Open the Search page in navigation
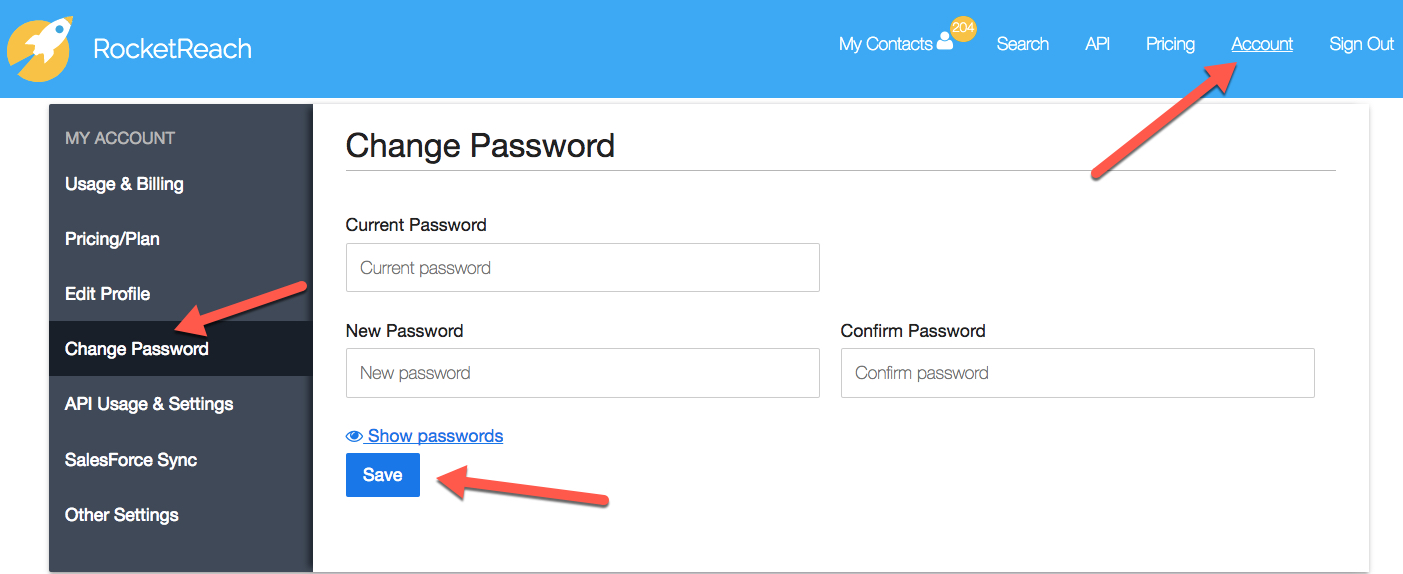The image size is (1403, 574). (1022, 44)
